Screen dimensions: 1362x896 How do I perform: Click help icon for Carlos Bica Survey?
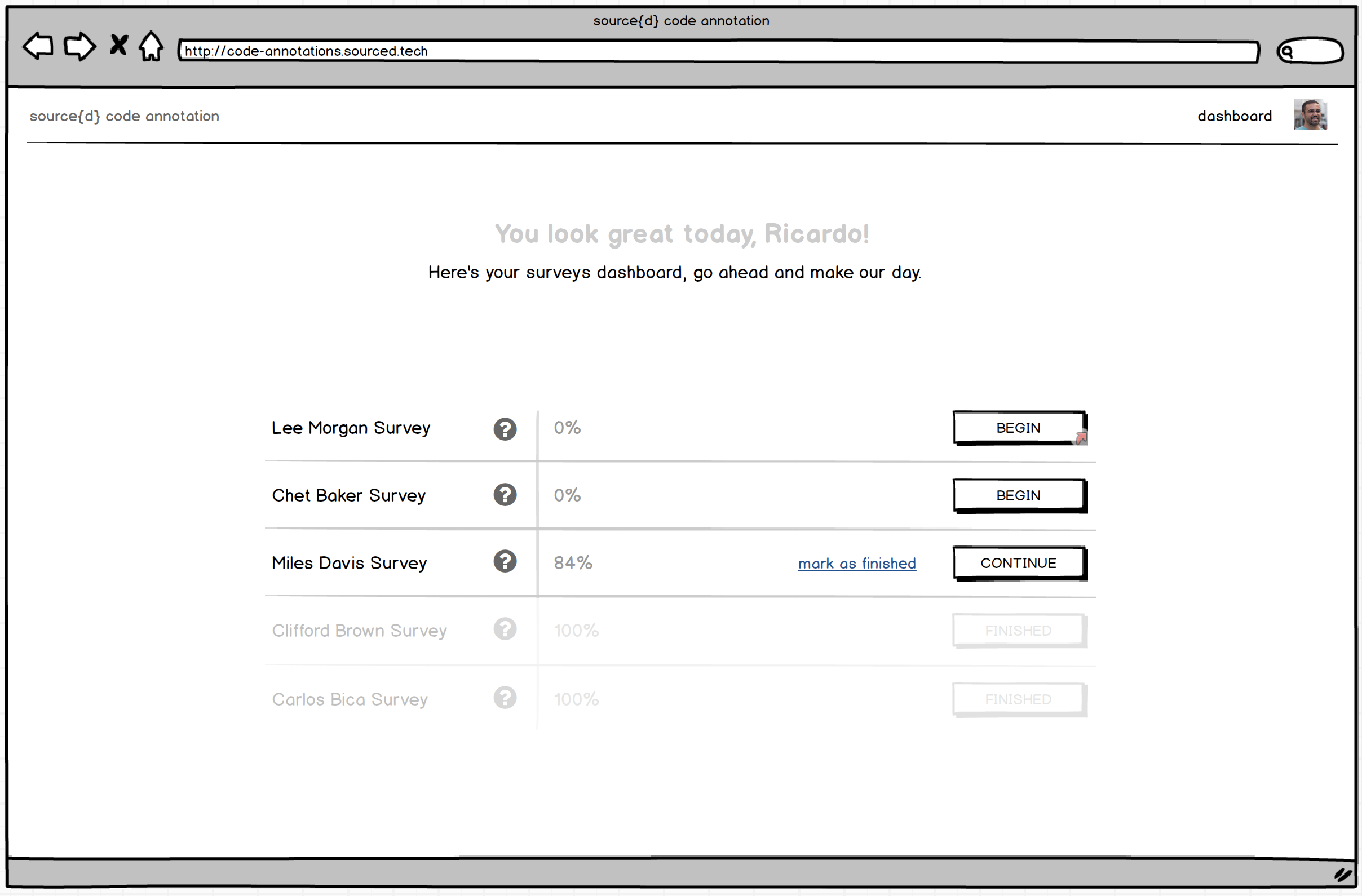pyautogui.click(x=505, y=698)
